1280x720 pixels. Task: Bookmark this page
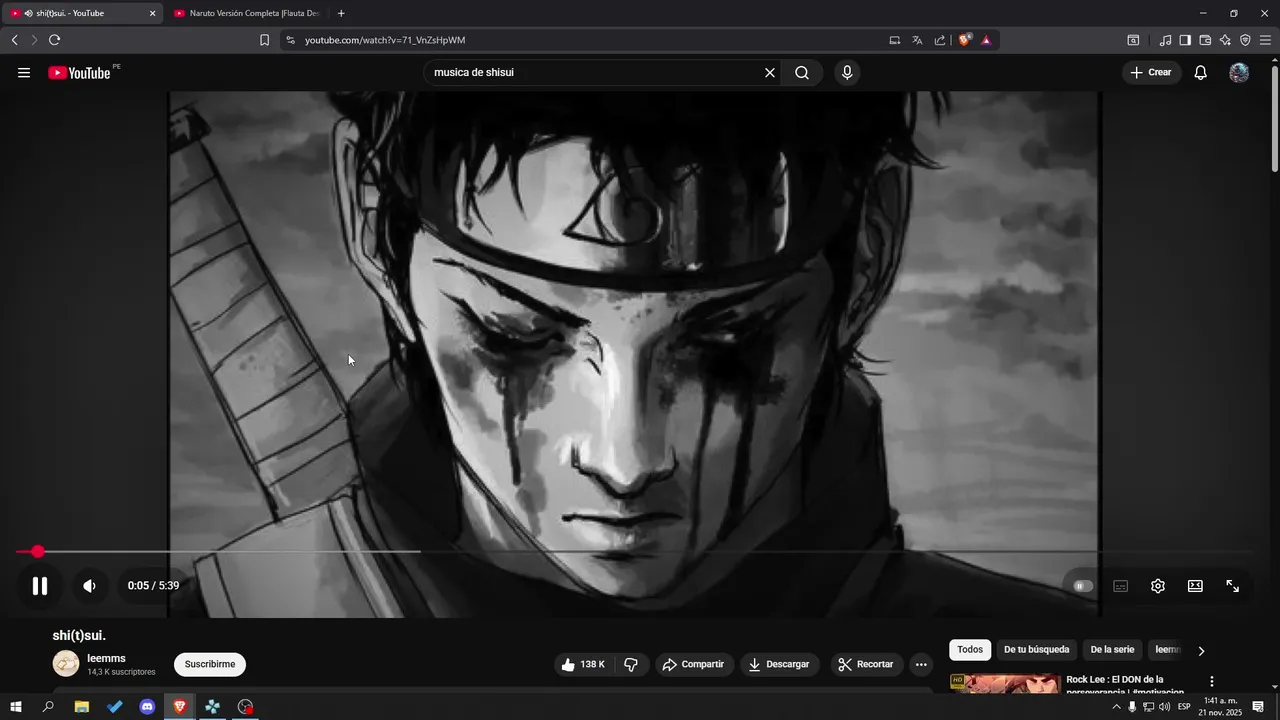(264, 40)
